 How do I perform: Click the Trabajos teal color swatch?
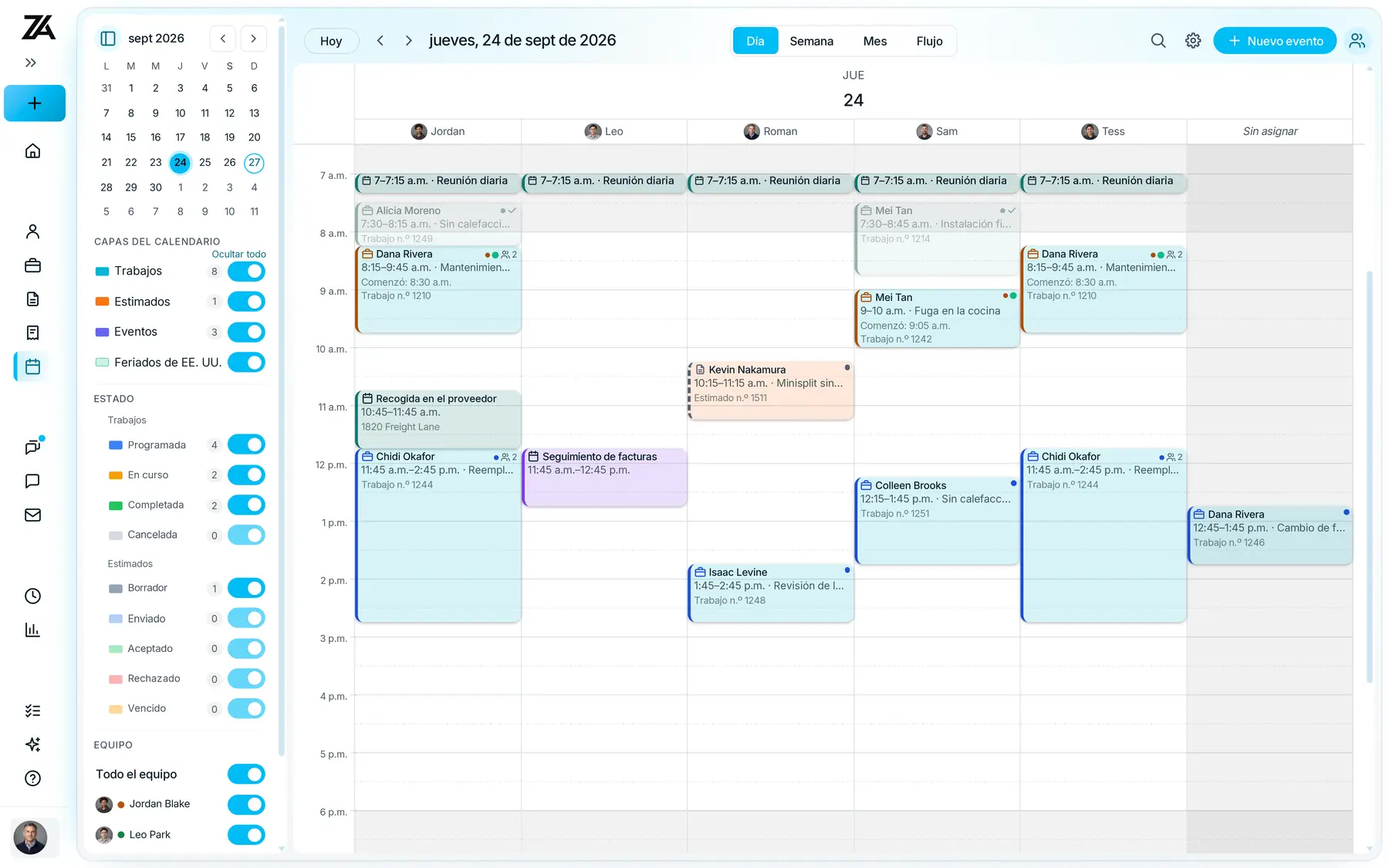tap(102, 272)
